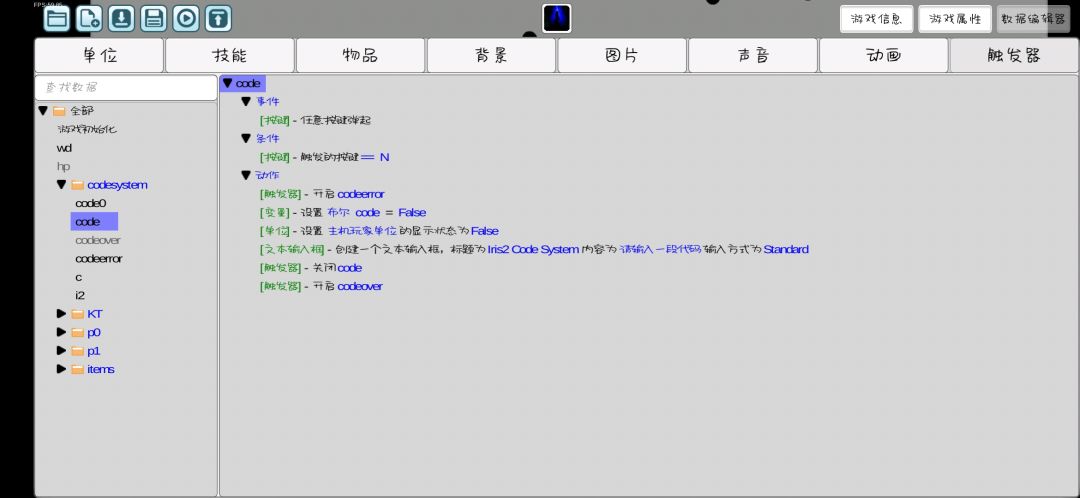The image size is (1080, 498).
Task: Click the 全部 folder icon
Action: tap(59, 110)
